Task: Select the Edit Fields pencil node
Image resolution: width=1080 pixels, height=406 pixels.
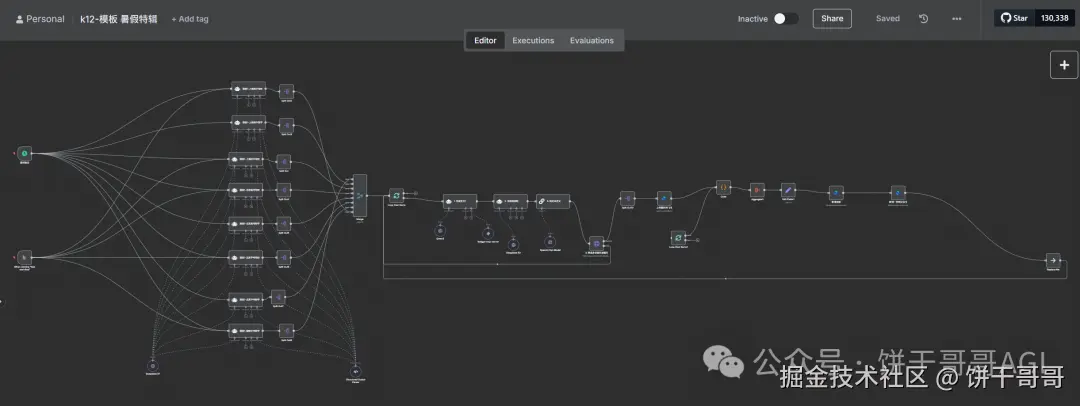Action: pos(789,190)
